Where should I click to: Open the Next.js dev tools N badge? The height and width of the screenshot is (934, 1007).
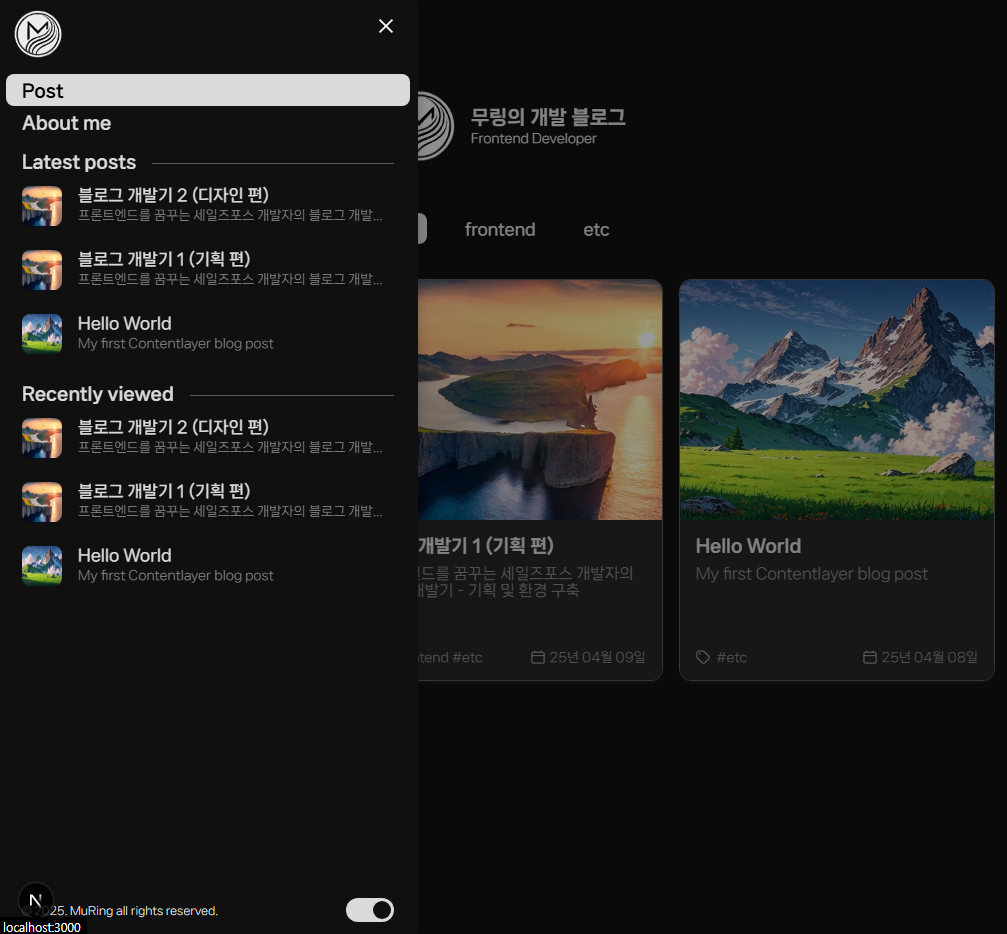35,899
